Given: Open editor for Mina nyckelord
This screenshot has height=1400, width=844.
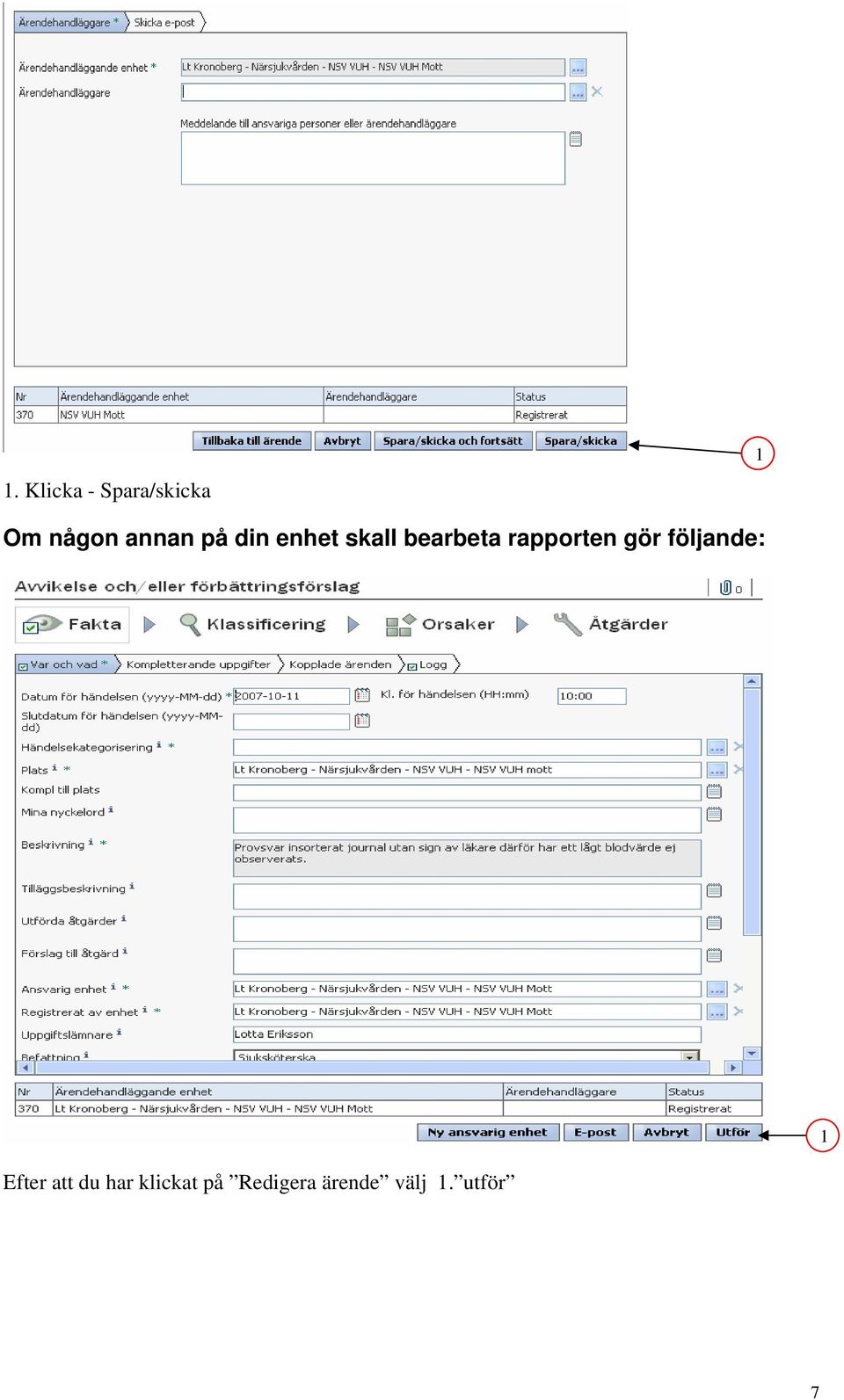Looking at the screenshot, I should pos(714,815).
